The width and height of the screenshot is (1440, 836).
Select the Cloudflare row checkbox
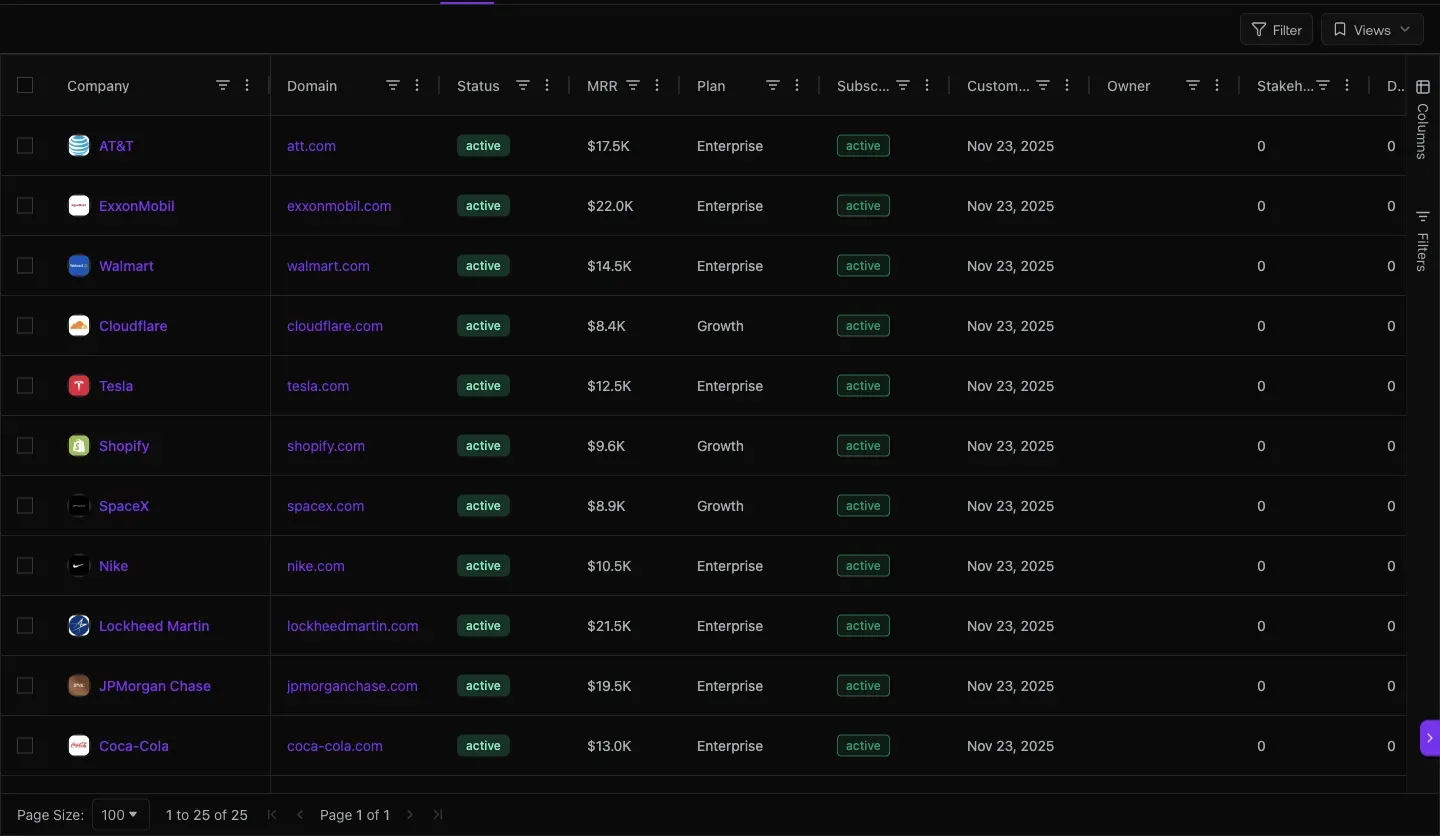25,326
